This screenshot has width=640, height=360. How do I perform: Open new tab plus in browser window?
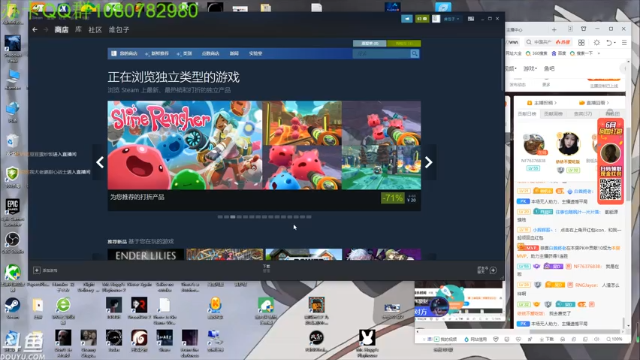[554, 29]
